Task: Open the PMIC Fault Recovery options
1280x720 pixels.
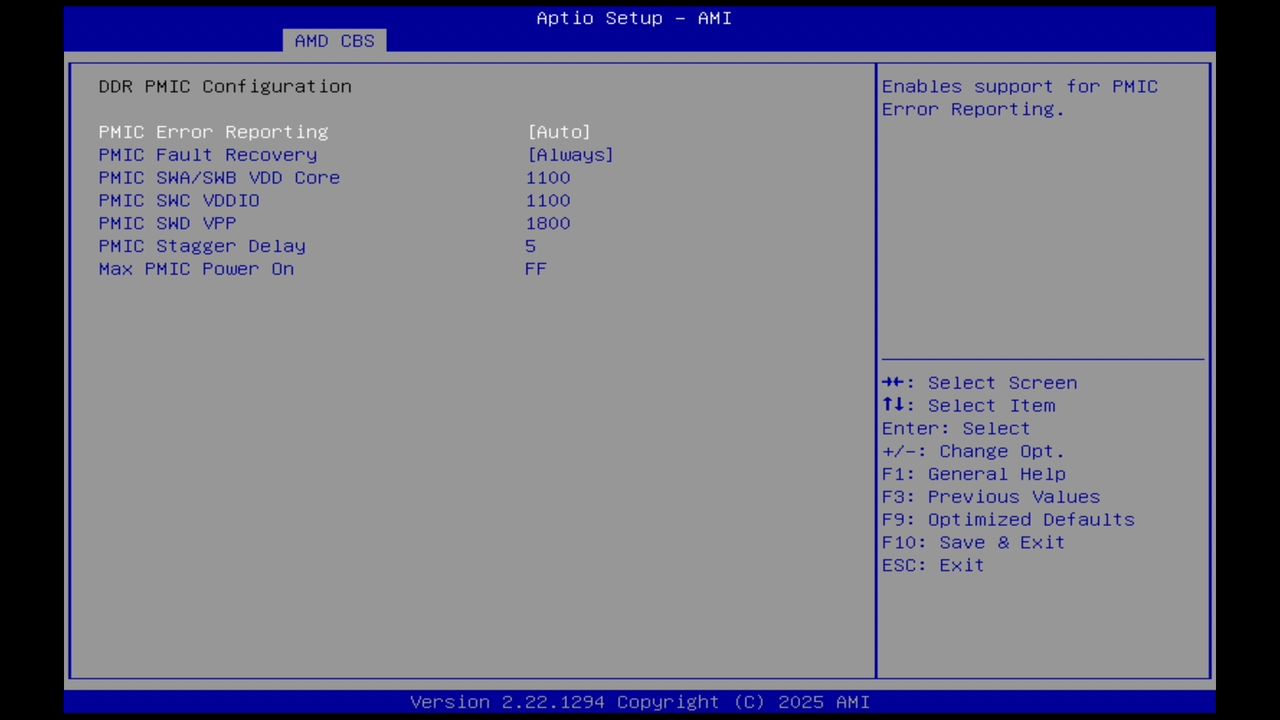Action: [207, 154]
